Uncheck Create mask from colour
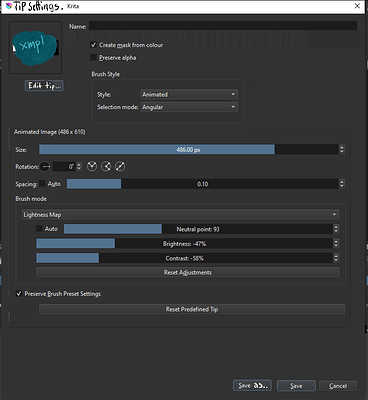Image resolution: width=368 pixels, height=400 pixels. point(94,45)
